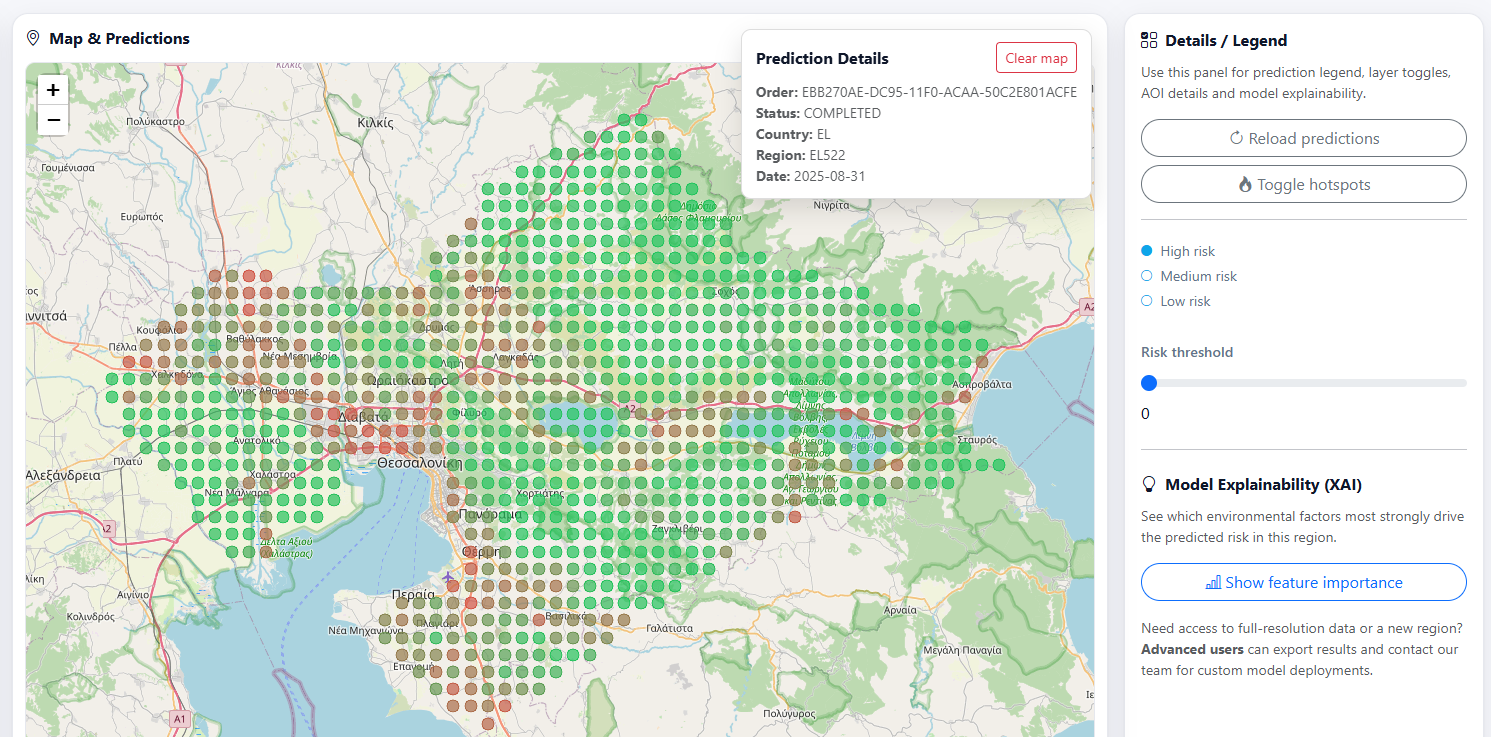Image resolution: width=1491 pixels, height=737 pixels.
Task: Click the A1 road shield on the map
Action: pos(179,718)
